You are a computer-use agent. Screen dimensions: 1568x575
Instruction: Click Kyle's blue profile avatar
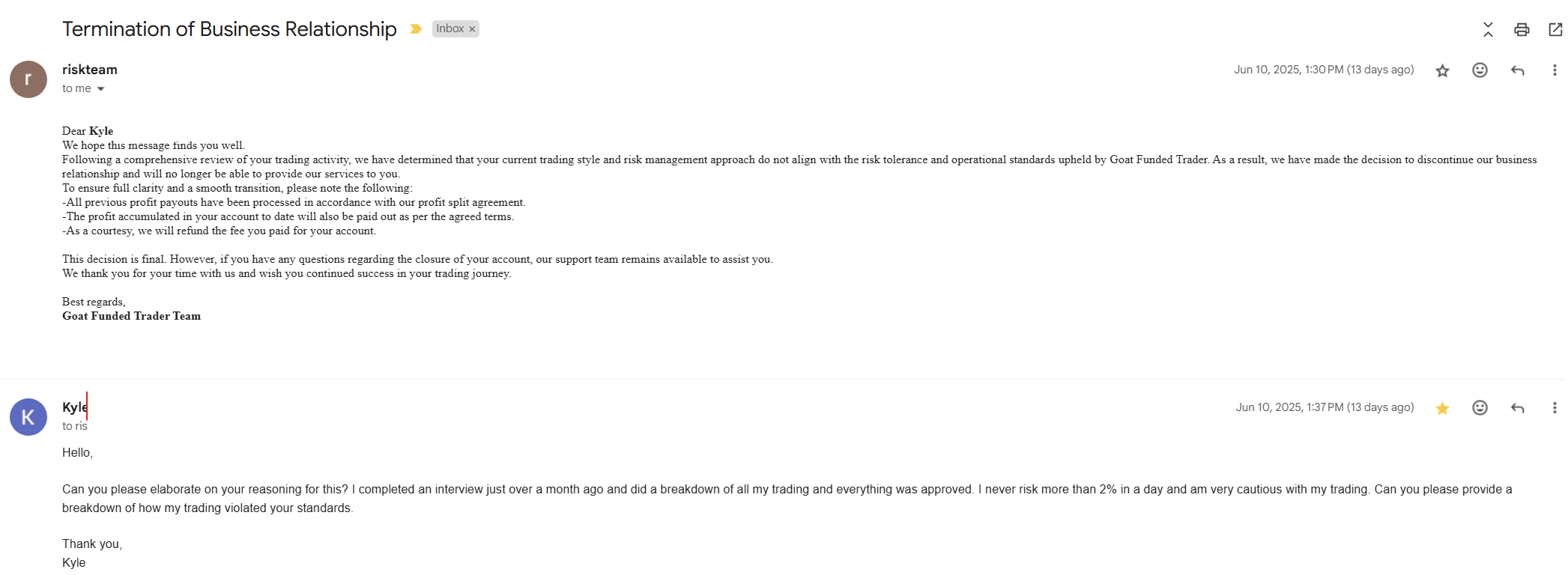(x=28, y=417)
